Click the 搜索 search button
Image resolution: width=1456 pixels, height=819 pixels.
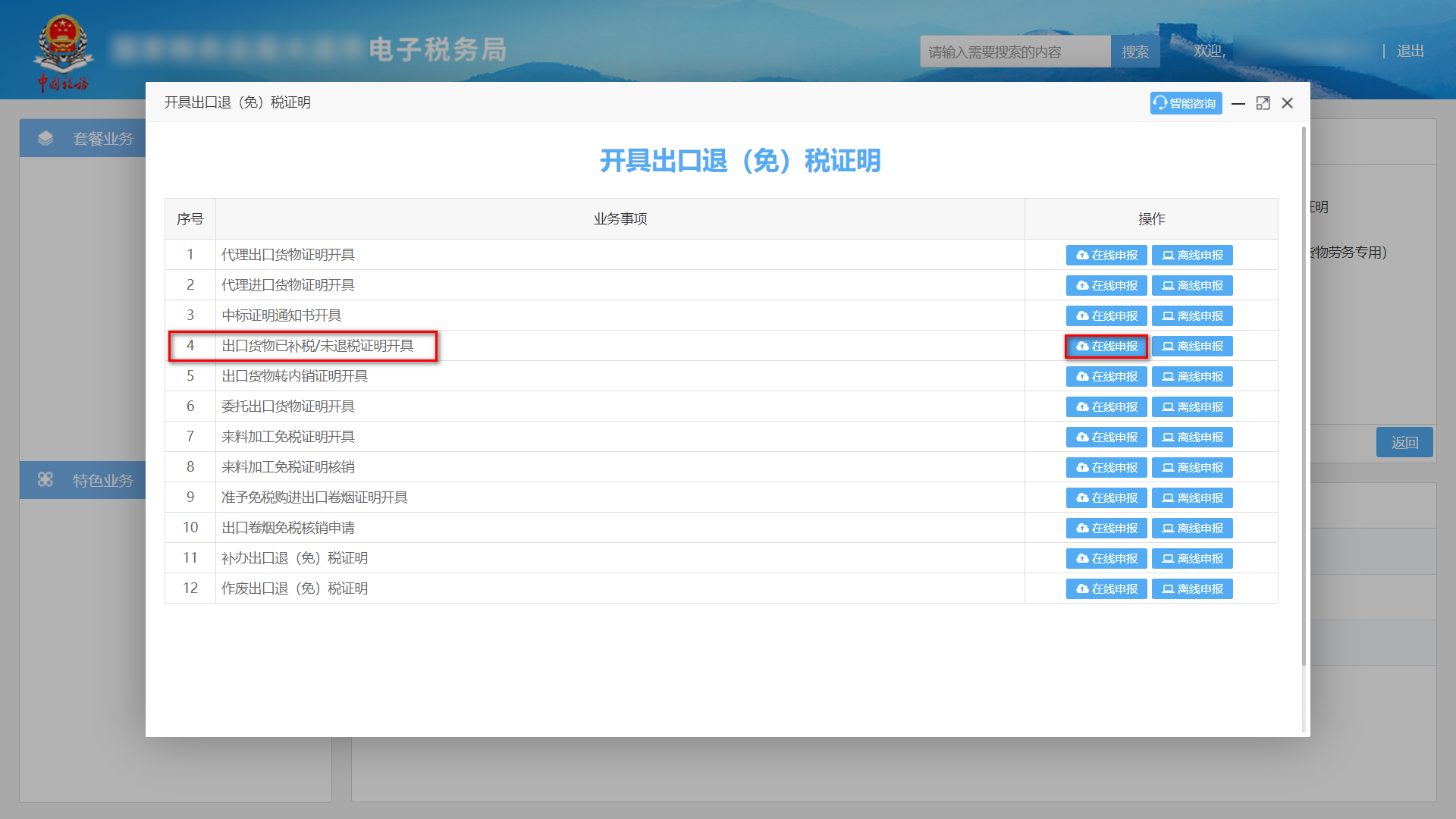coord(1135,51)
